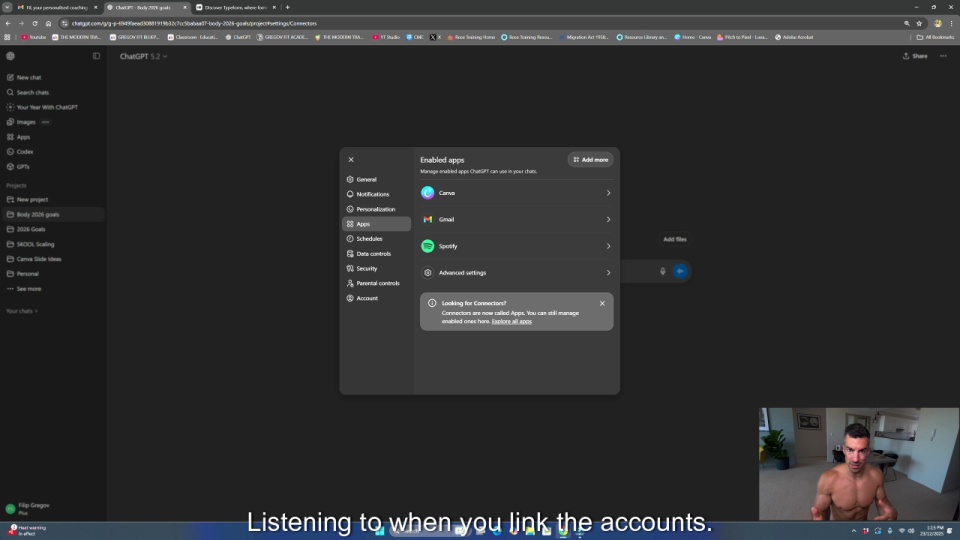Open the ChatGPT 5.2 model dropdown

[143, 56]
